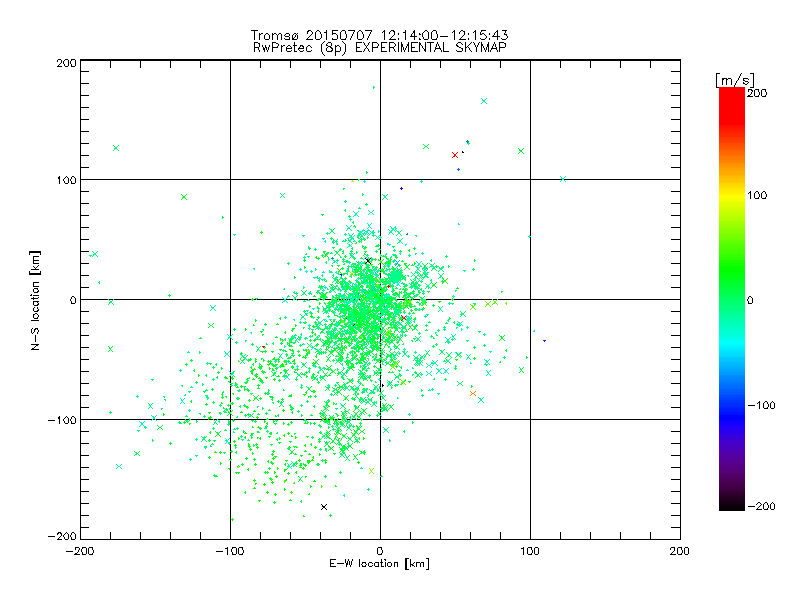Pick the yellow band of the velocity colorbar

(732, 196)
